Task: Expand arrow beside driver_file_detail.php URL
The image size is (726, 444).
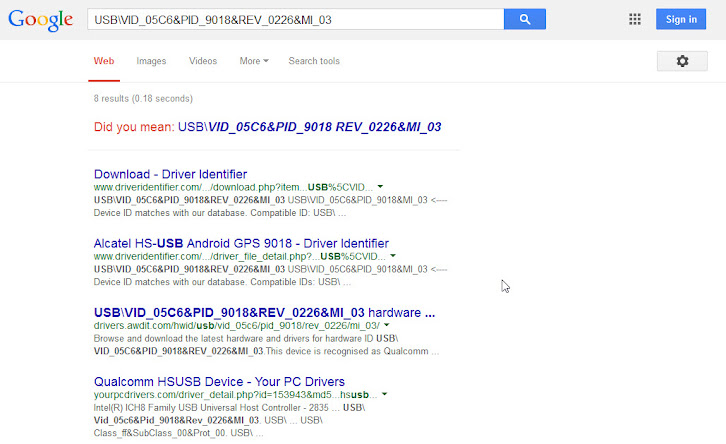Action: (x=393, y=256)
